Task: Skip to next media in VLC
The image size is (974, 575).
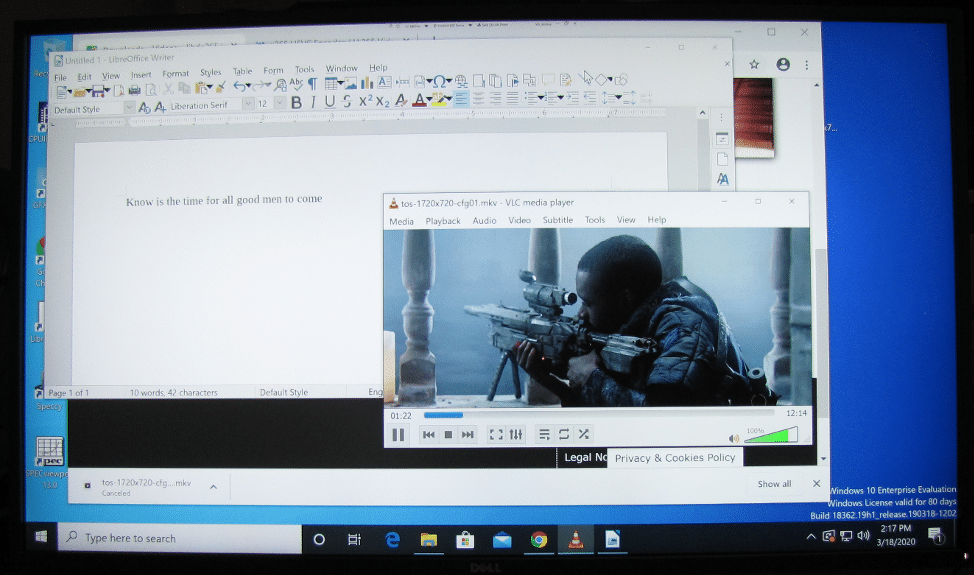Action: (x=468, y=435)
